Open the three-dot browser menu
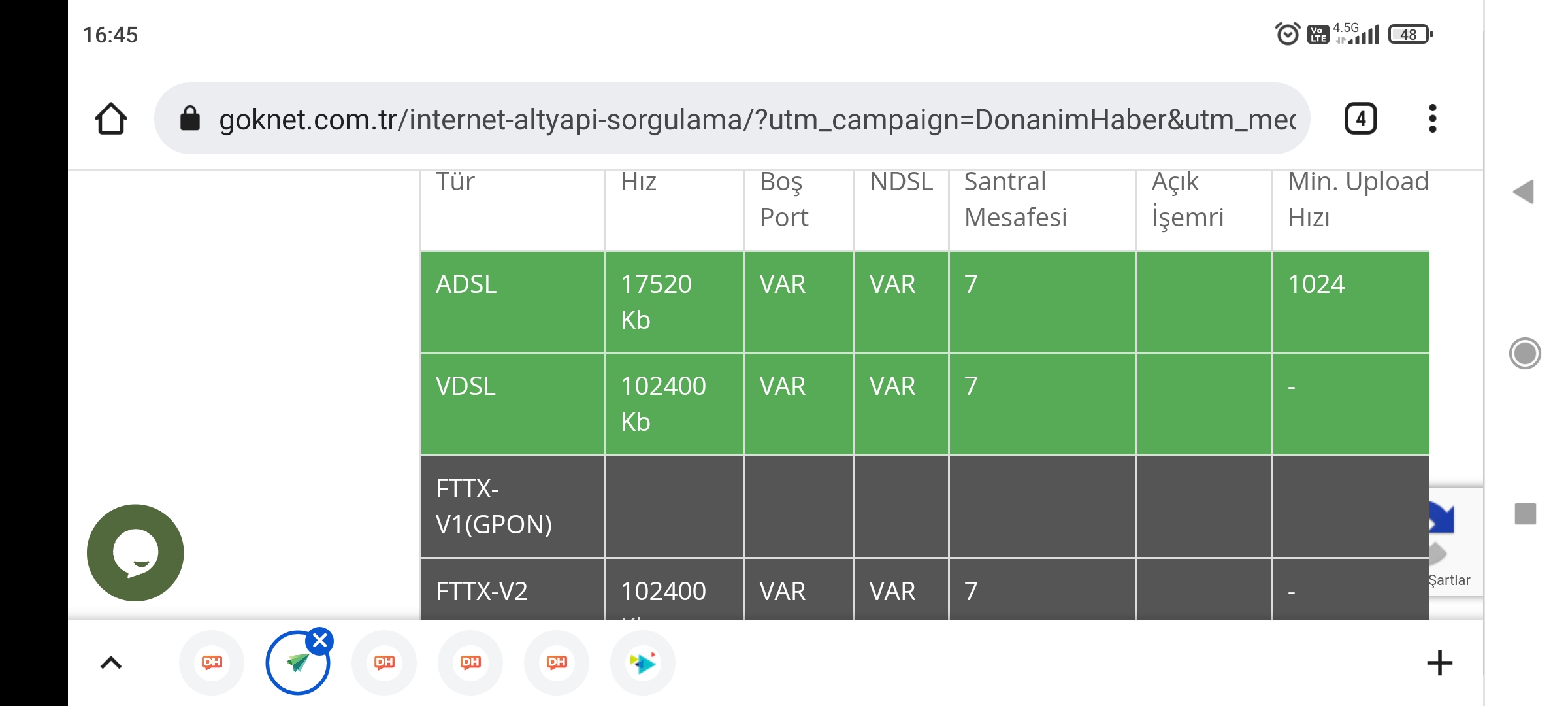Viewport: 1568px width, 706px height. [1432, 119]
